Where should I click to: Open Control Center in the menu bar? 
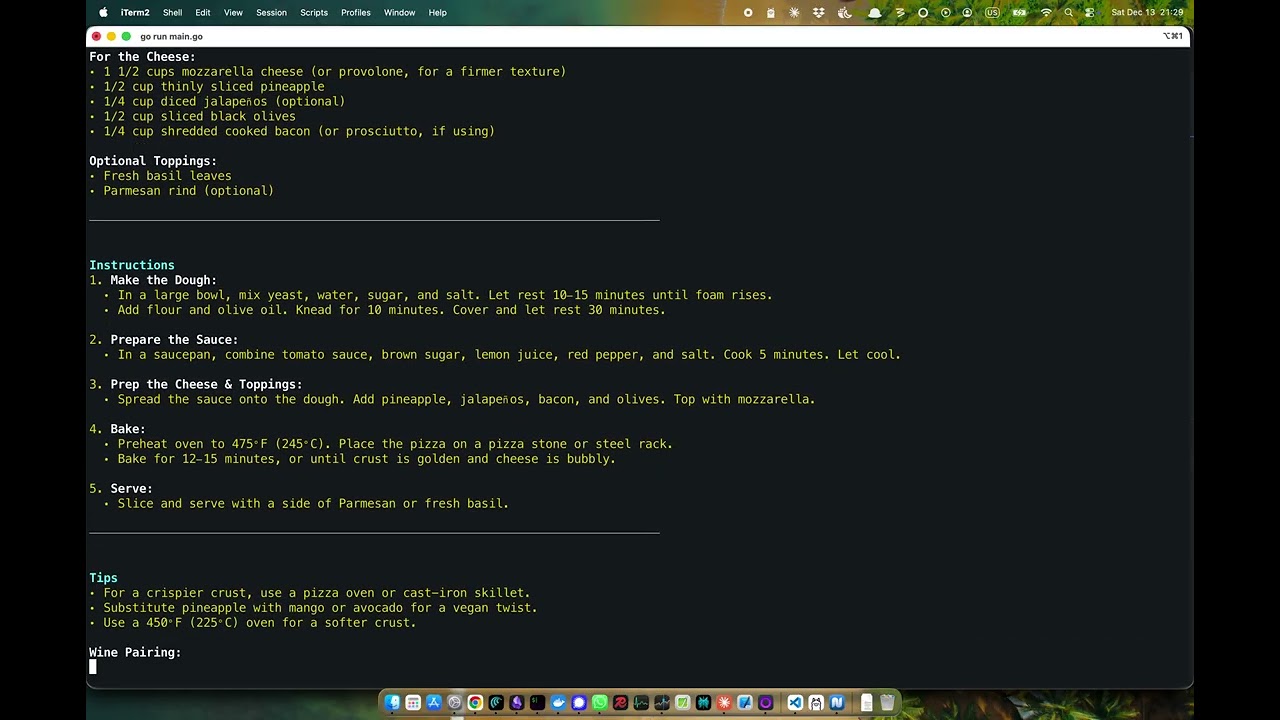click(1090, 13)
